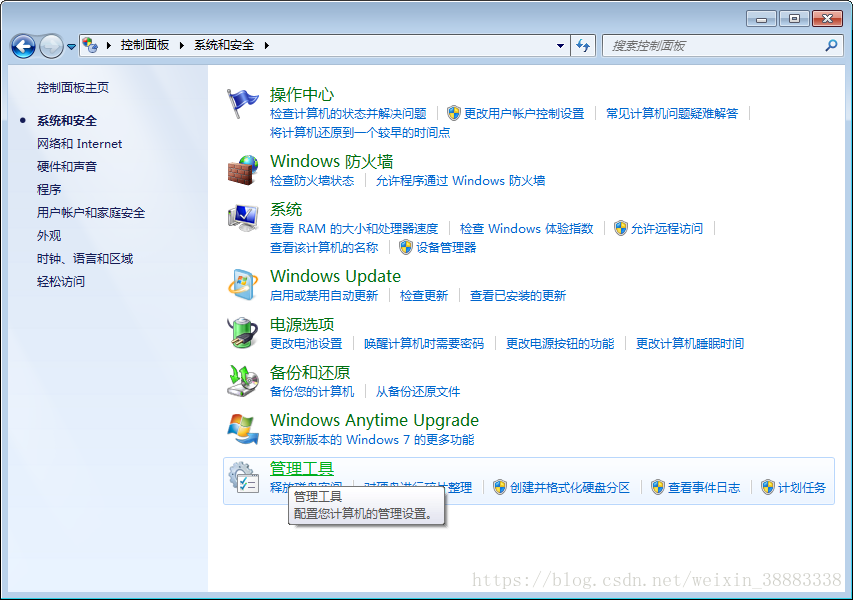Click 检查计算机的状态并解决问题 link
853x600 pixels.
[348, 113]
